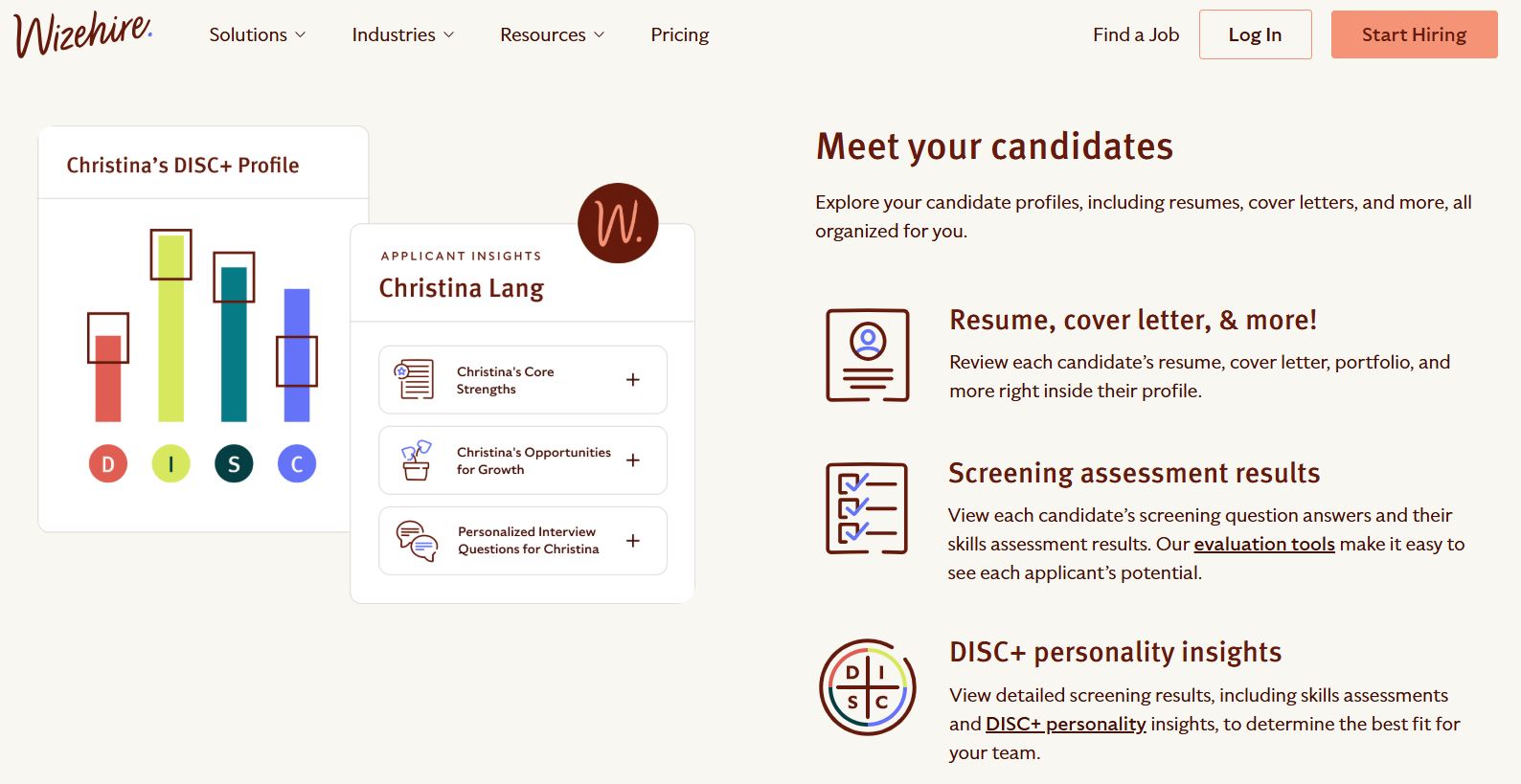Click the Core Strengths document icon

click(415, 379)
